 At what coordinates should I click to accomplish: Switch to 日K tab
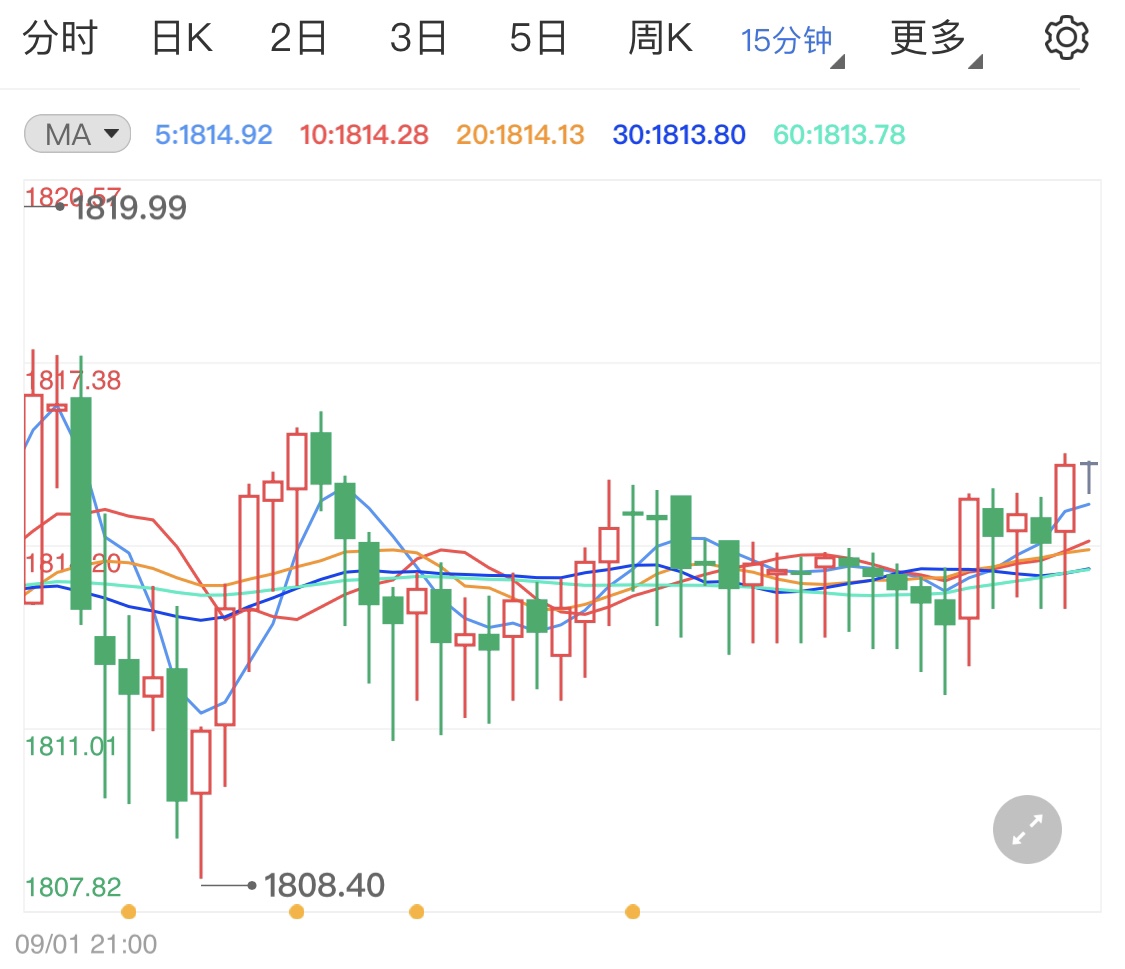pos(182,38)
